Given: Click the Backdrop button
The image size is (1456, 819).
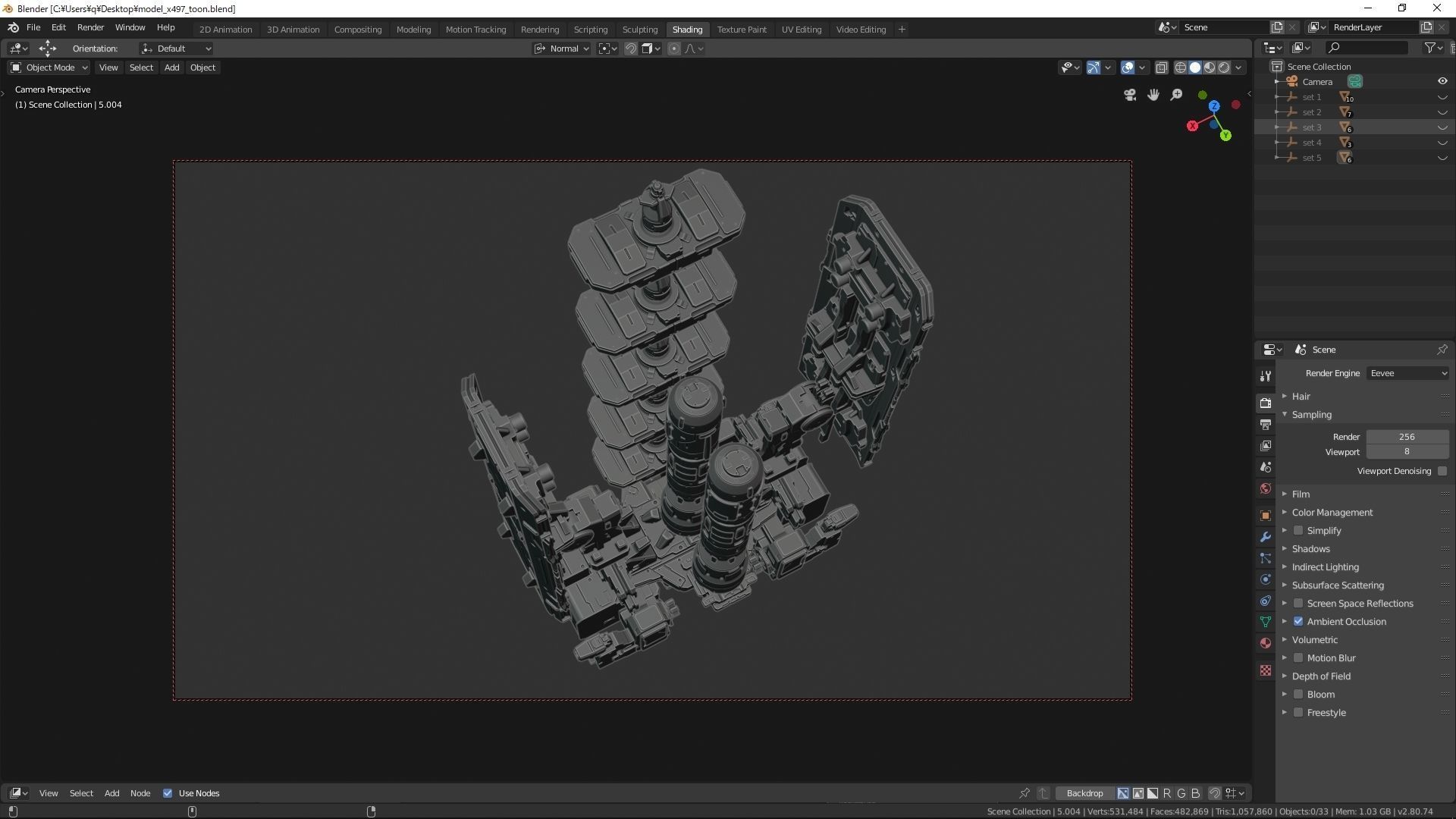Looking at the screenshot, I should [x=1084, y=793].
